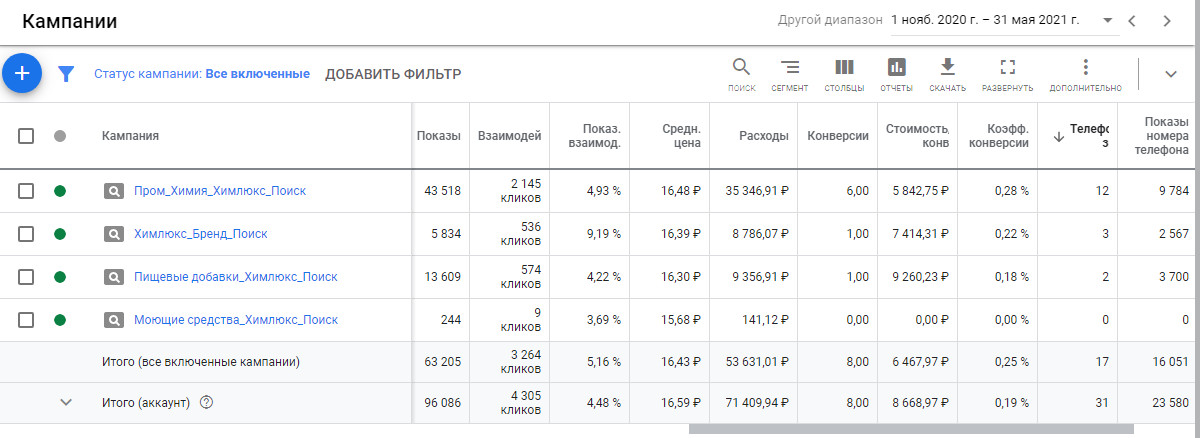
Task: Open the Сегмент segment tool
Action: coord(790,68)
